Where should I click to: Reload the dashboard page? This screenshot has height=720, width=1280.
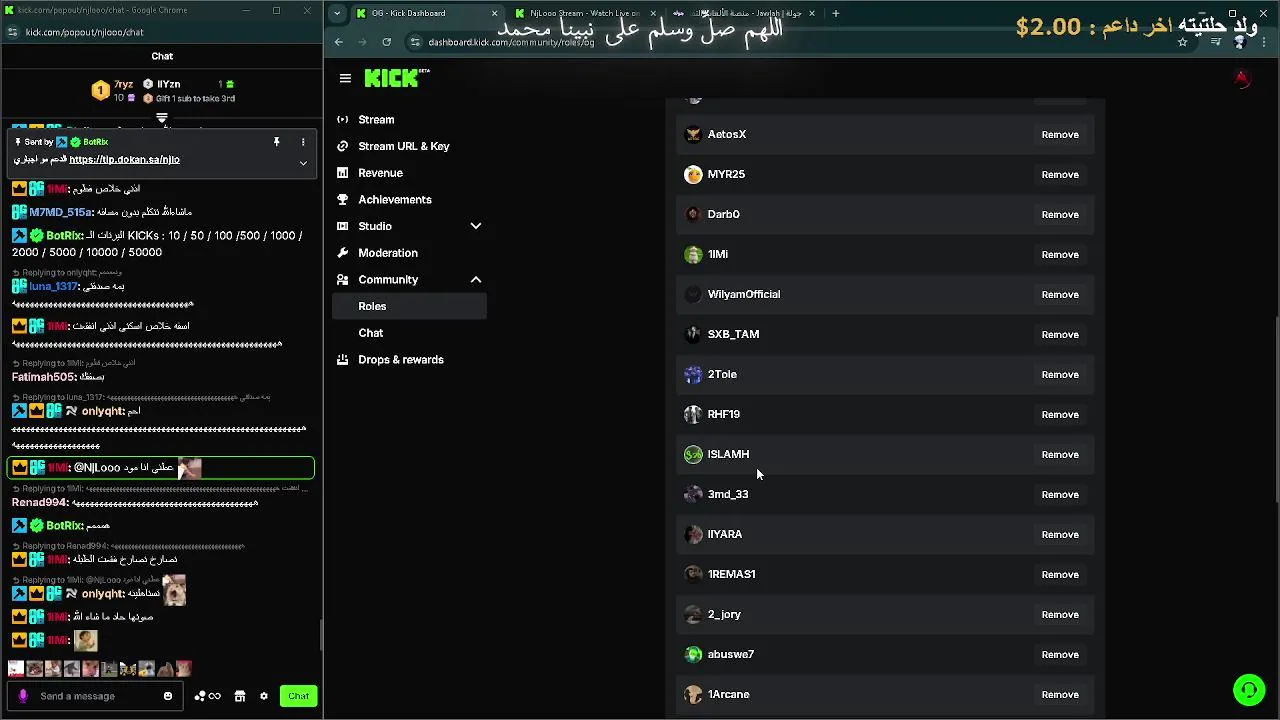pyautogui.click(x=387, y=42)
